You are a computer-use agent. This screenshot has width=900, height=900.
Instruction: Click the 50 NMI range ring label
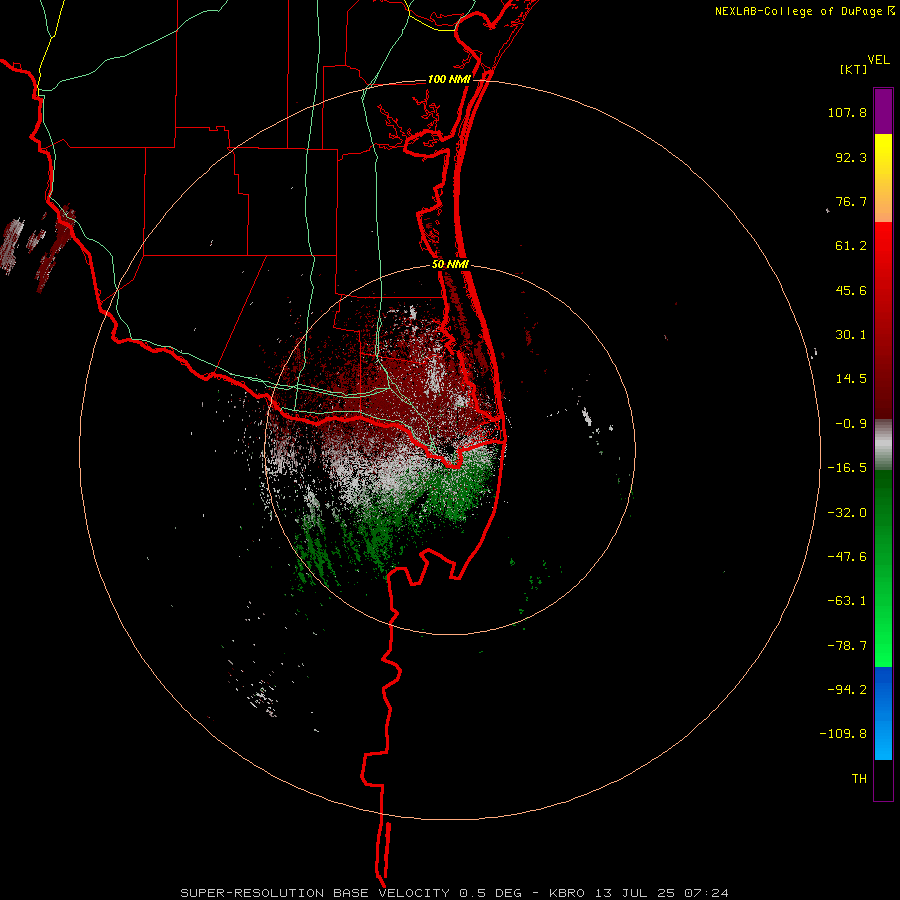coord(451,264)
